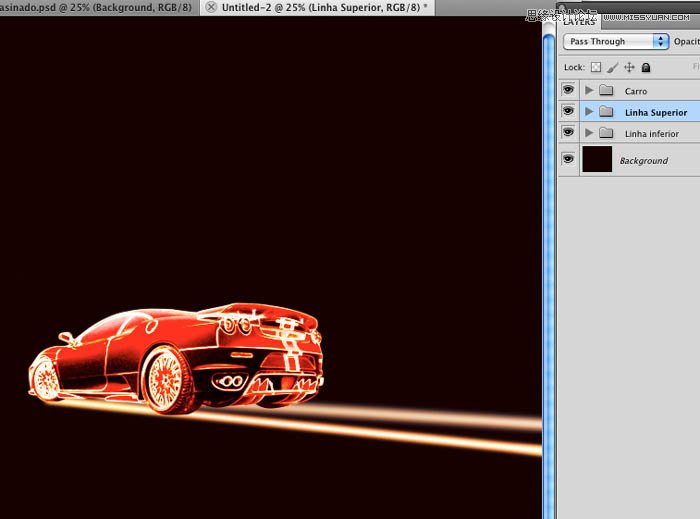Switch to the Background PSD document tab
Image resolution: width=700 pixels, height=519 pixels.
[95, 7]
